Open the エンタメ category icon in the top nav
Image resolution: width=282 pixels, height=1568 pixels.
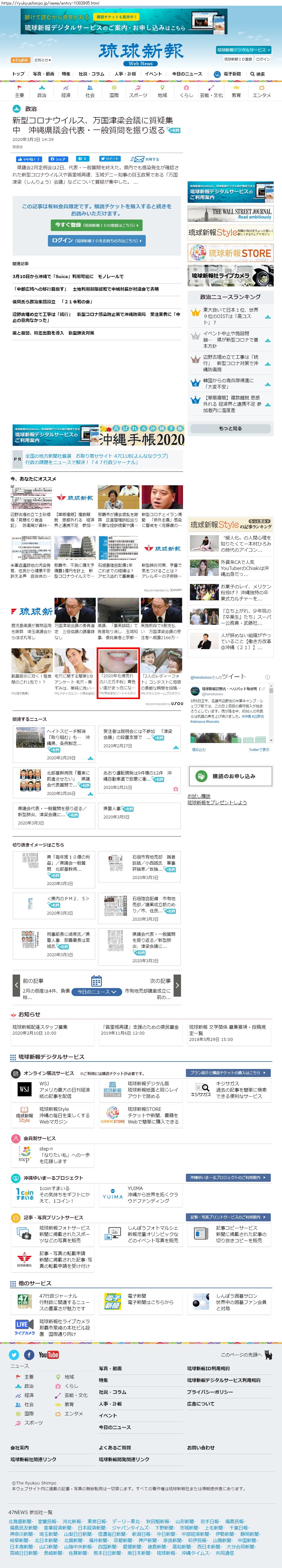(262, 91)
